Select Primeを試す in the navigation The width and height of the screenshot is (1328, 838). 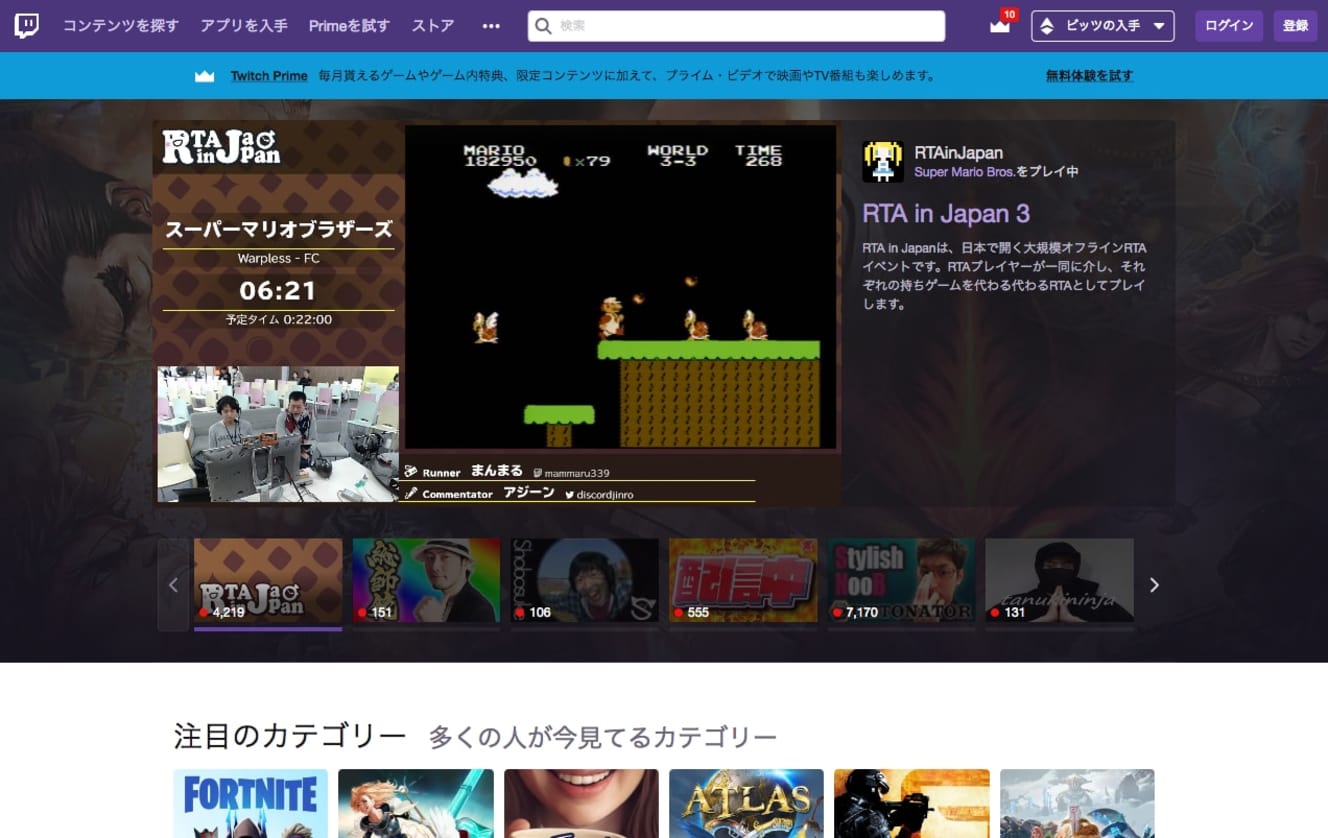[x=349, y=26]
